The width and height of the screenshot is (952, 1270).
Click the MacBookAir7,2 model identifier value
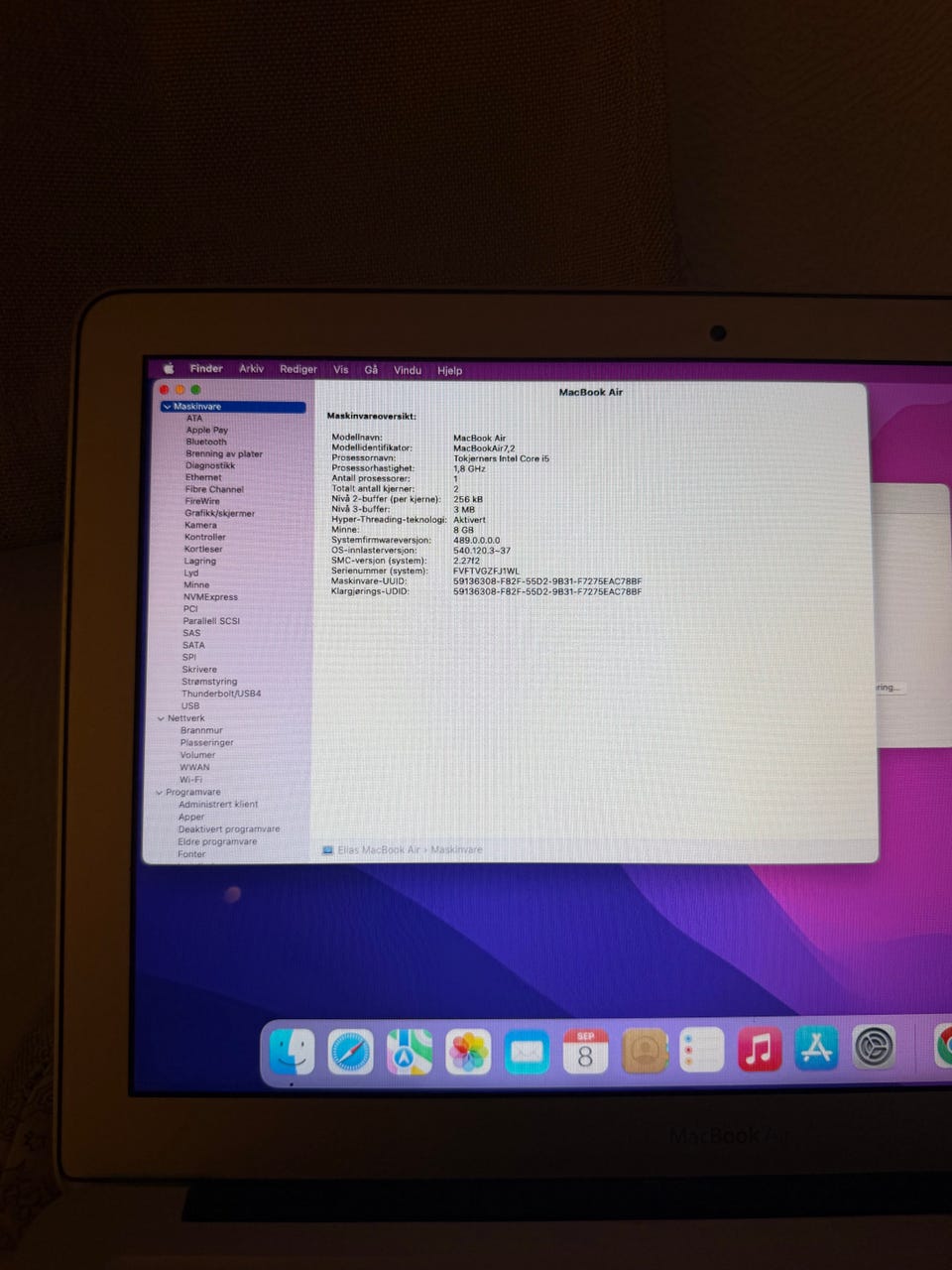484,448
